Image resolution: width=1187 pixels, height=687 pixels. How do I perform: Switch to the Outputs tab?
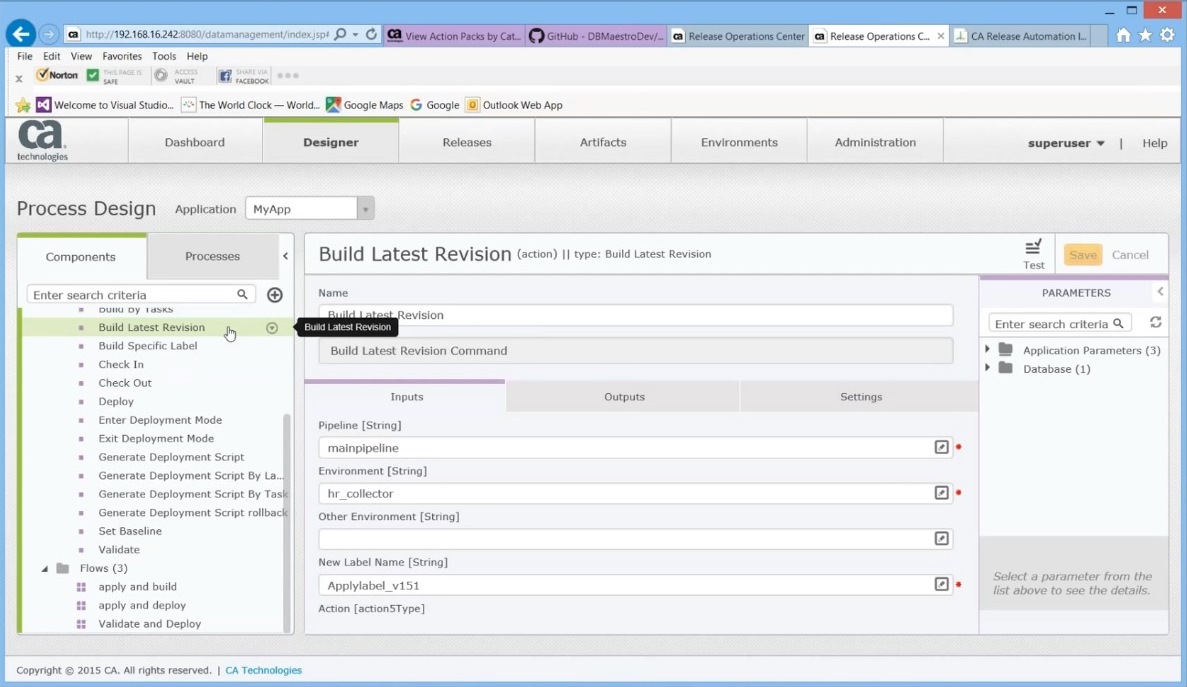click(x=624, y=397)
